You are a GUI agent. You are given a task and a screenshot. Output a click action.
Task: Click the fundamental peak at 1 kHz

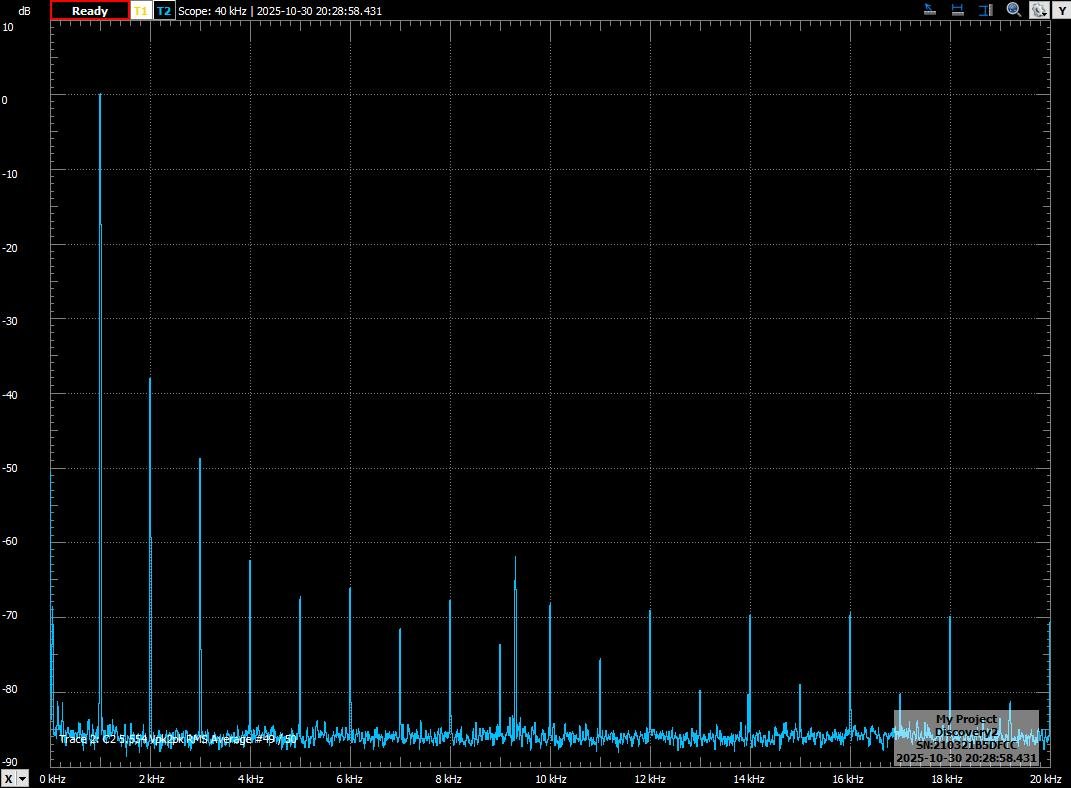pyautogui.click(x=100, y=96)
